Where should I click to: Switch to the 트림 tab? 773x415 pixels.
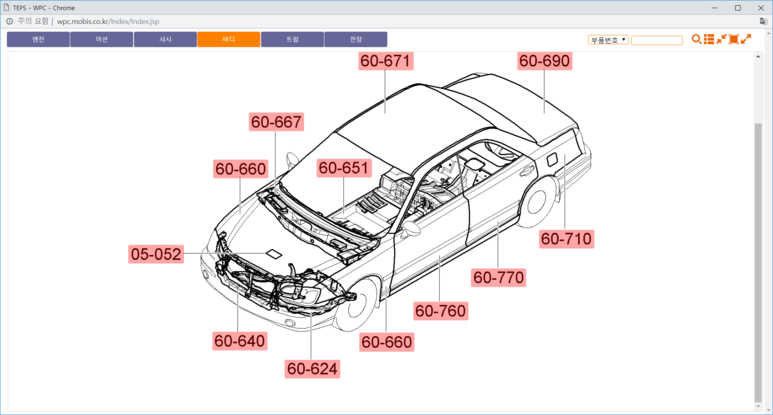292,39
